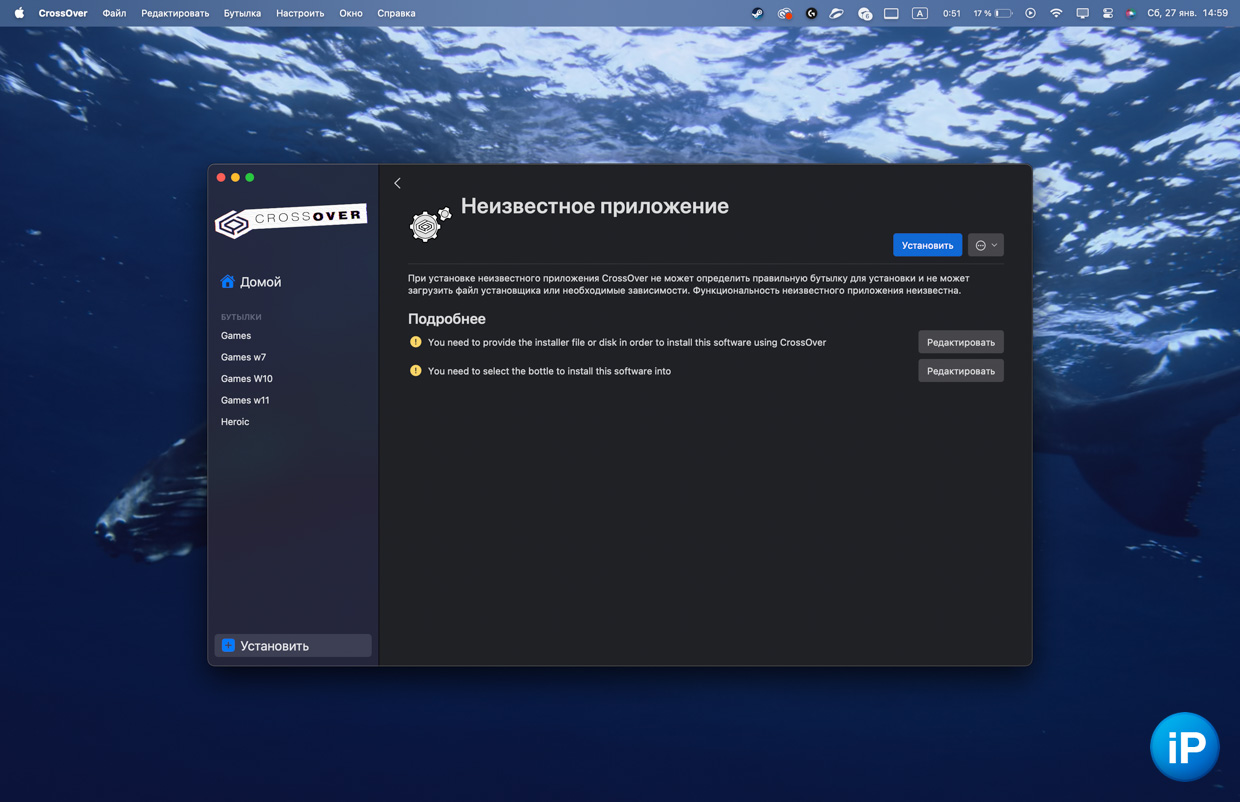Select the Games W10 bottle
Screen dimensions: 1240x802
point(247,379)
